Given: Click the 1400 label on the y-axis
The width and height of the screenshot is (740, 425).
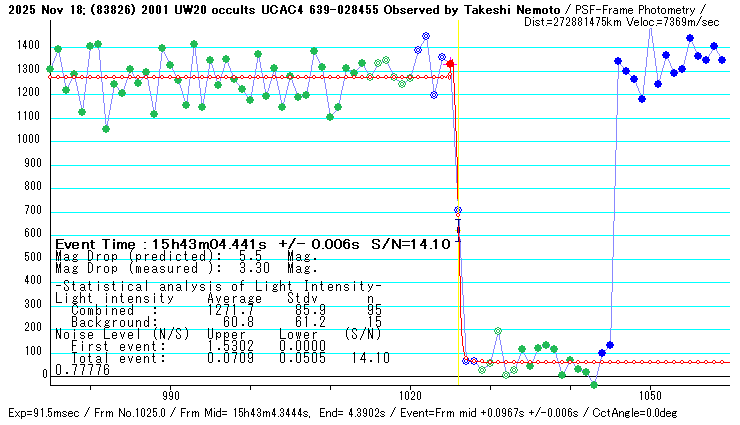Looking at the screenshot, I should [27, 46].
